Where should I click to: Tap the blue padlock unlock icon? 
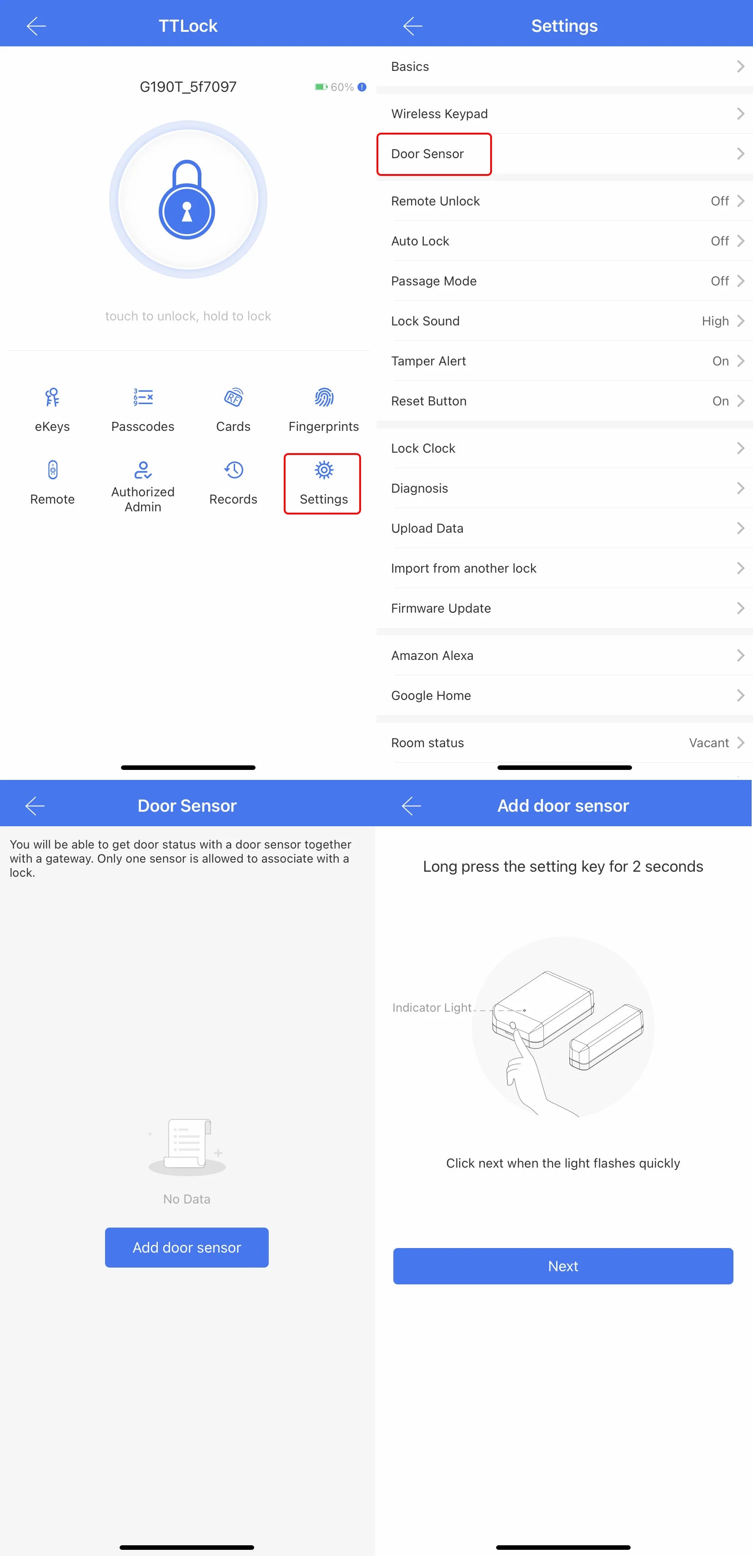(x=187, y=200)
